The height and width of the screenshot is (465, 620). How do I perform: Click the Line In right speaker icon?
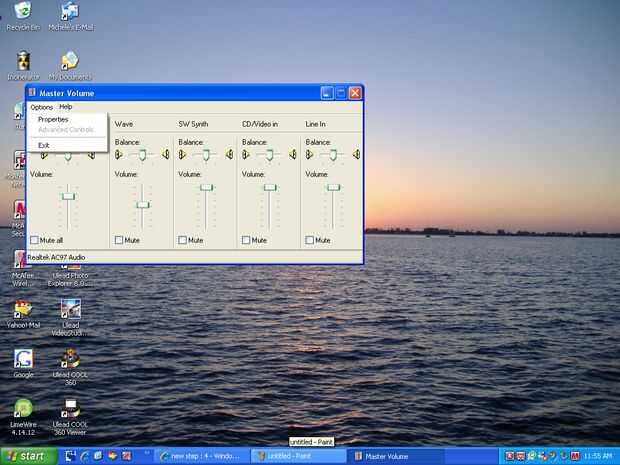(356, 154)
